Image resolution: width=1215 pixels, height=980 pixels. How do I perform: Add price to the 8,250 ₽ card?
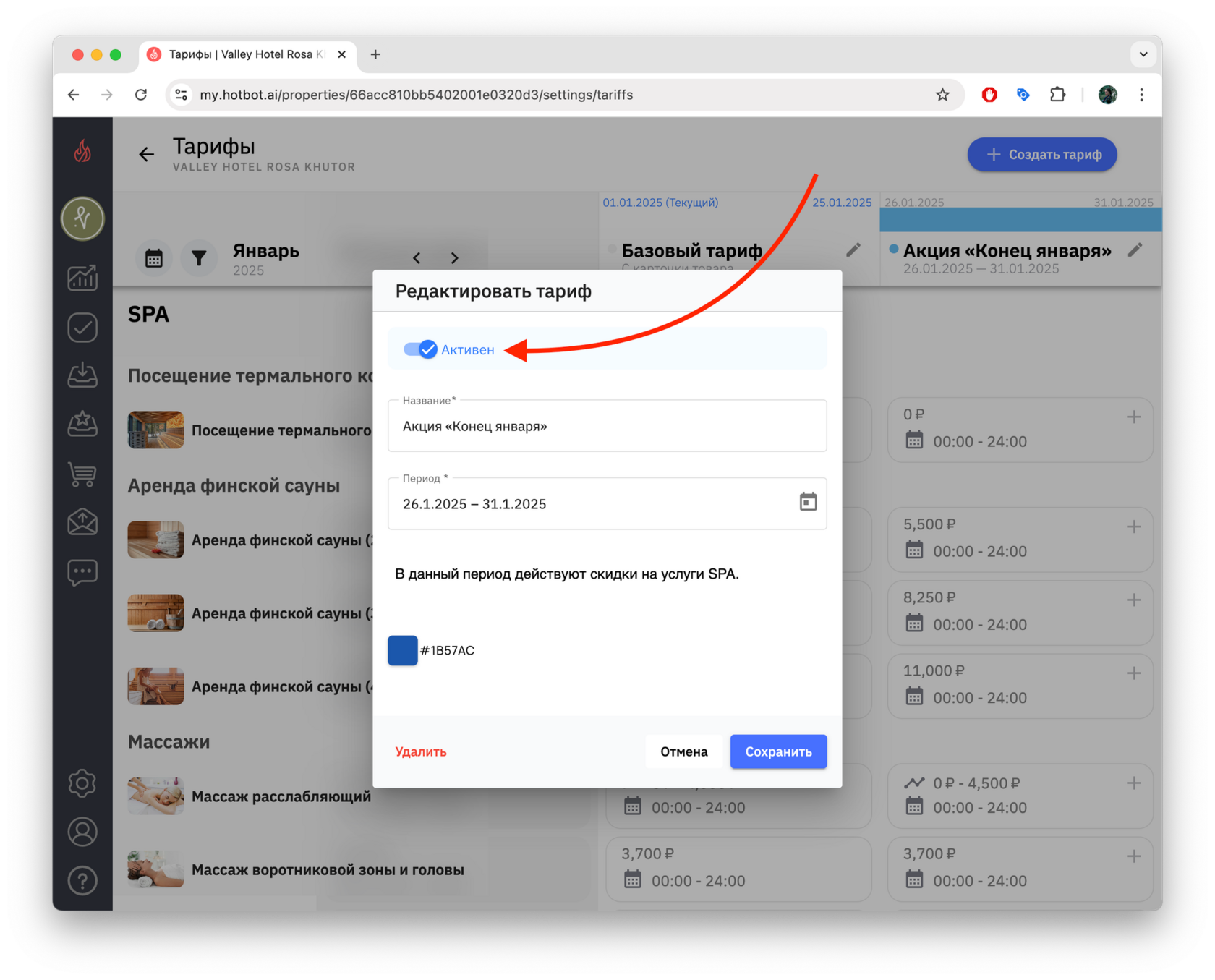1134,600
